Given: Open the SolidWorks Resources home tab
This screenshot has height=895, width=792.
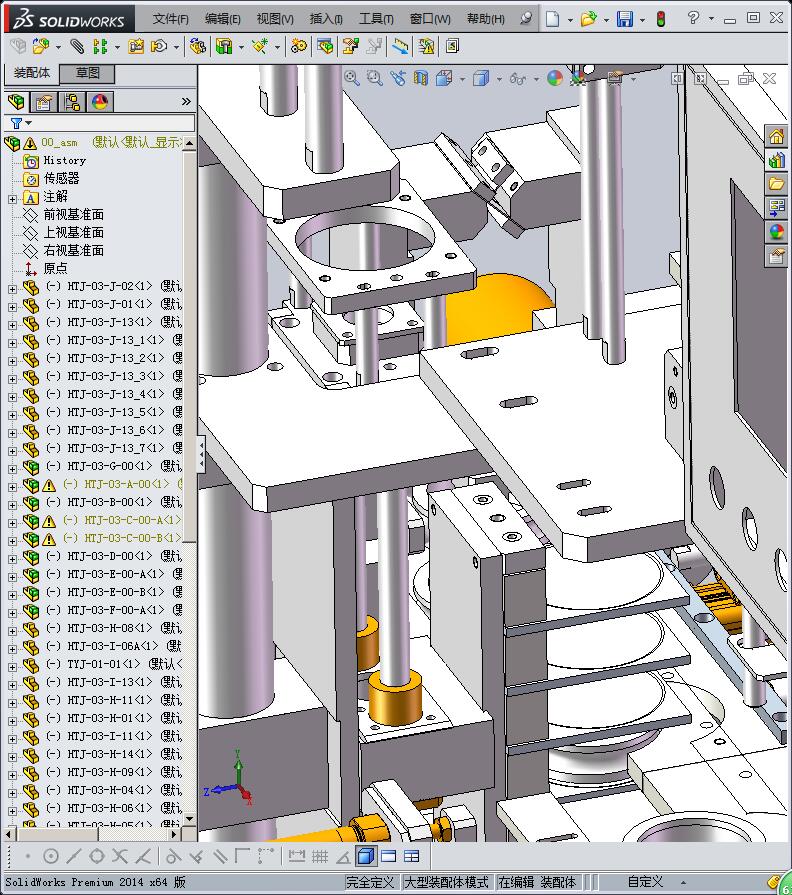Looking at the screenshot, I should 777,136.
